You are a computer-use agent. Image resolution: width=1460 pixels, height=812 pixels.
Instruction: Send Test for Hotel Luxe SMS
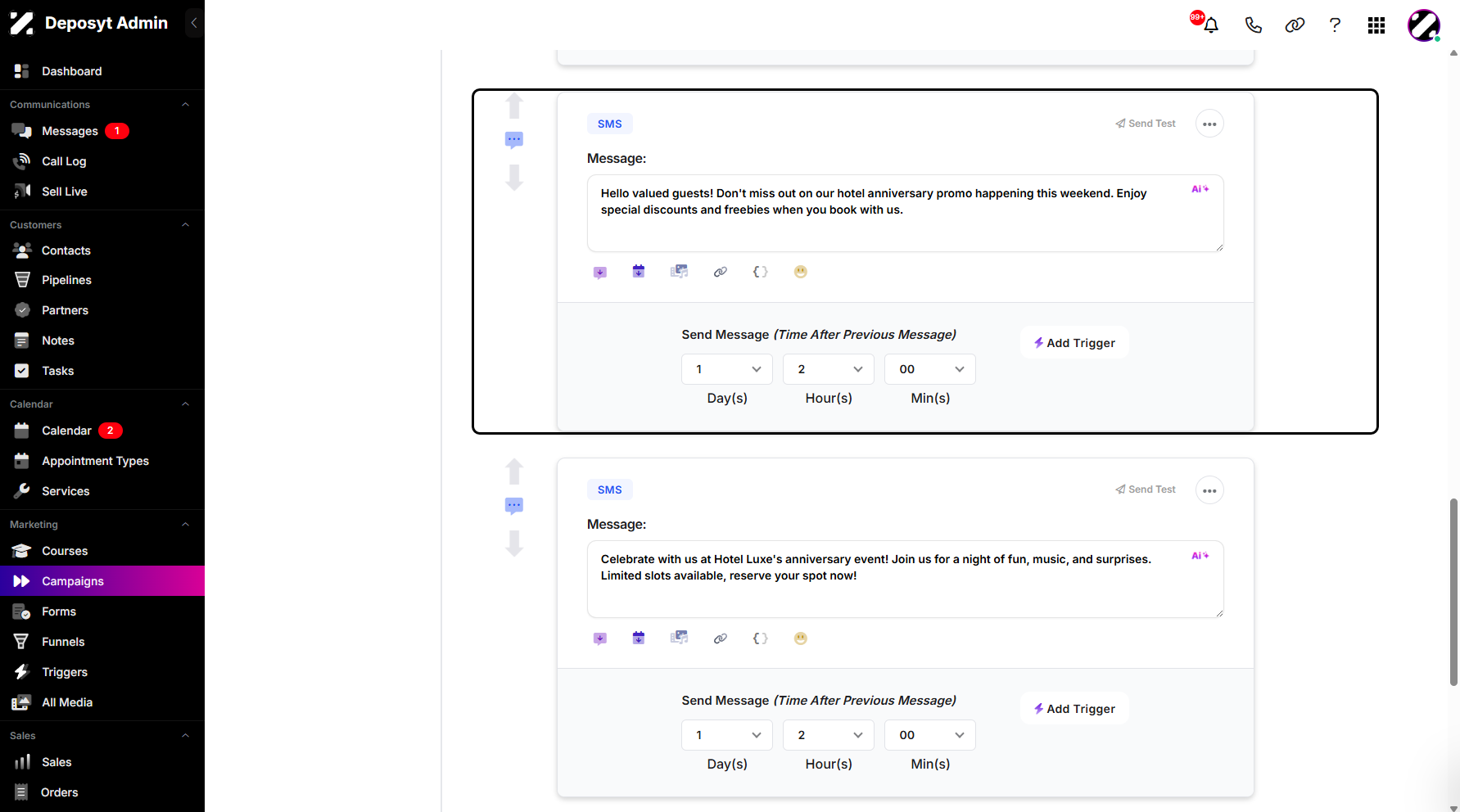click(x=1146, y=489)
